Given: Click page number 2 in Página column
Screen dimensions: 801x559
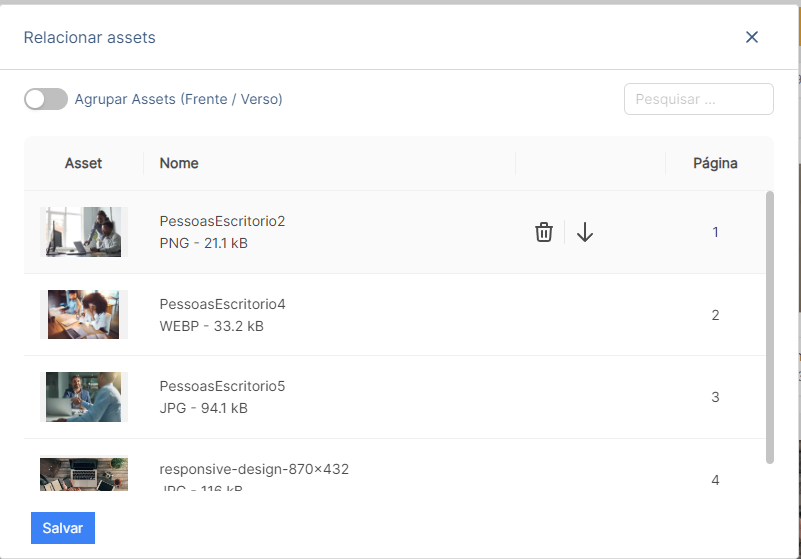Looking at the screenshot, I should 715,315.
